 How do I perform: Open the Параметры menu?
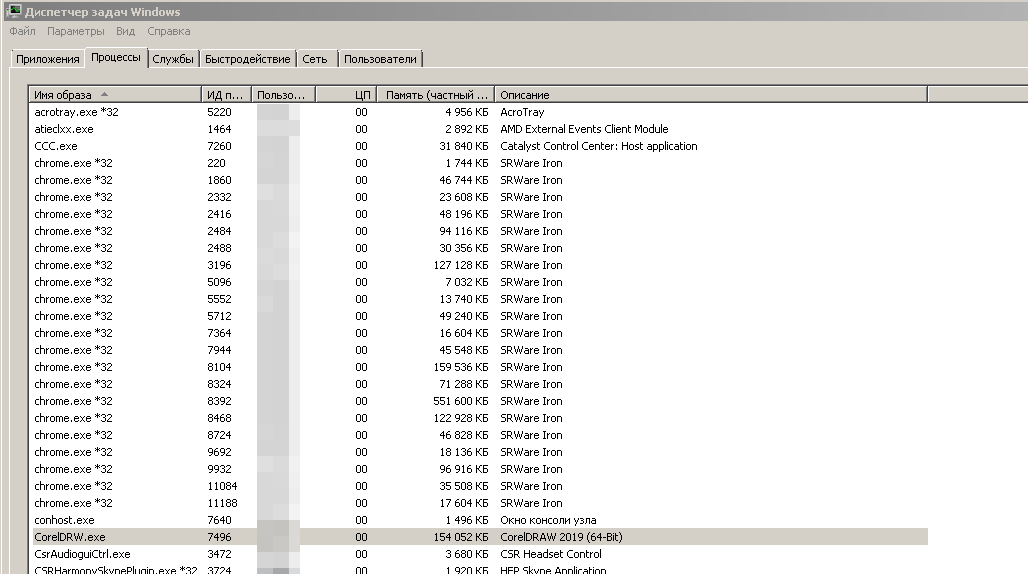[x=75, y=31]
